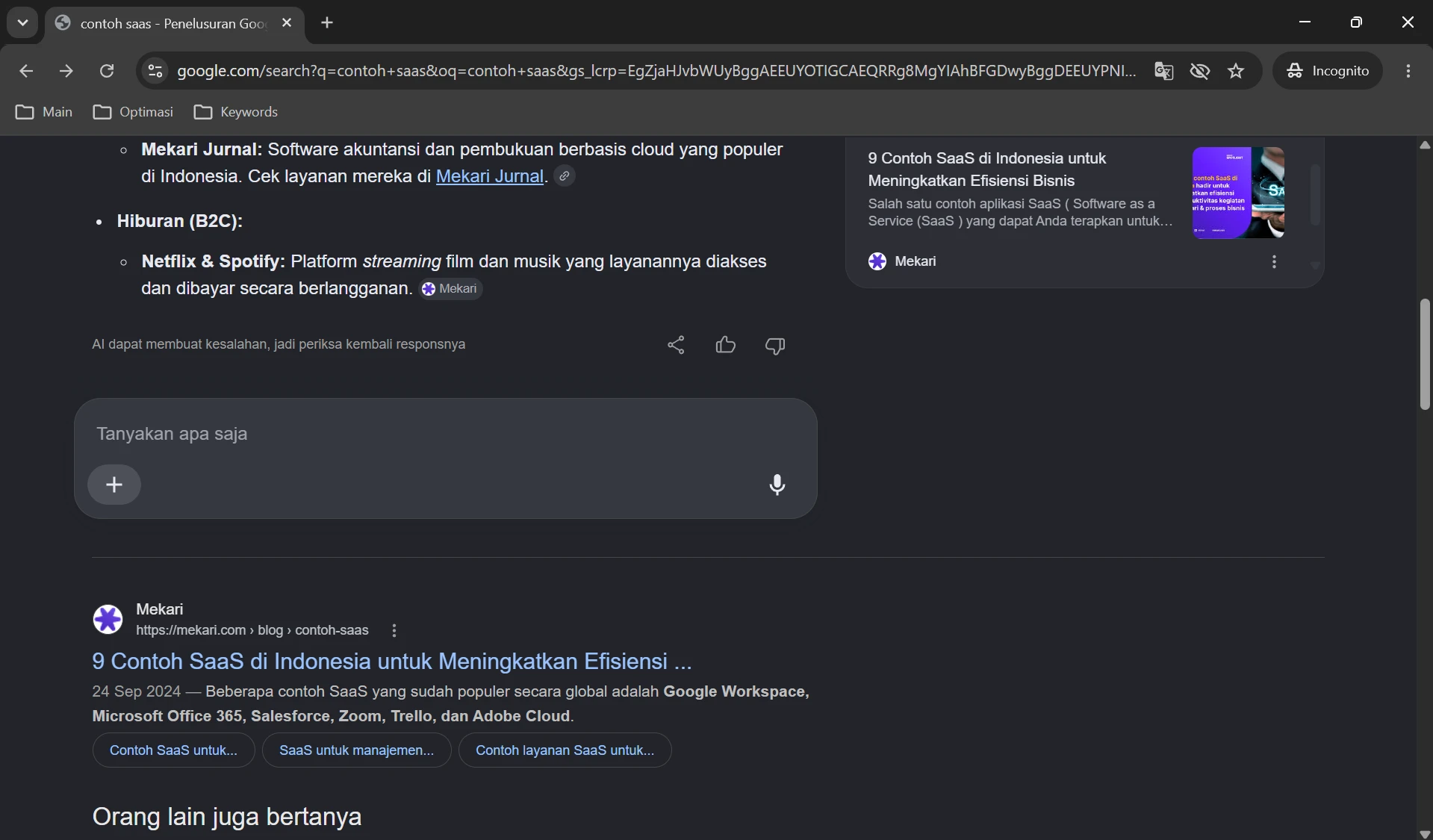
Task: Click the address bar URL field
Action: pyautogui.click(x=656, y=71)
